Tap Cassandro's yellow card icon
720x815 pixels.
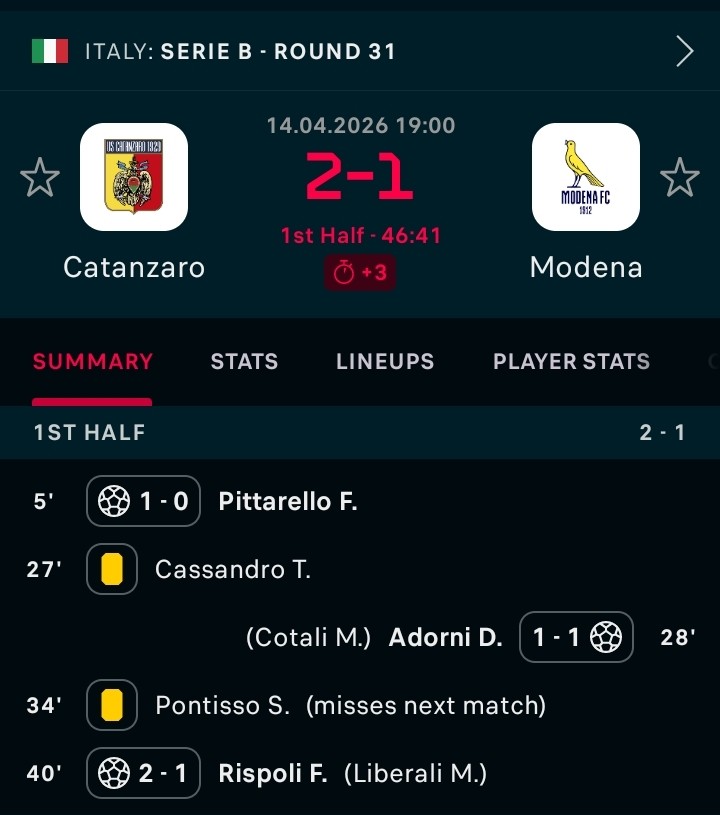pyautogui.click(x=112, y=569)
